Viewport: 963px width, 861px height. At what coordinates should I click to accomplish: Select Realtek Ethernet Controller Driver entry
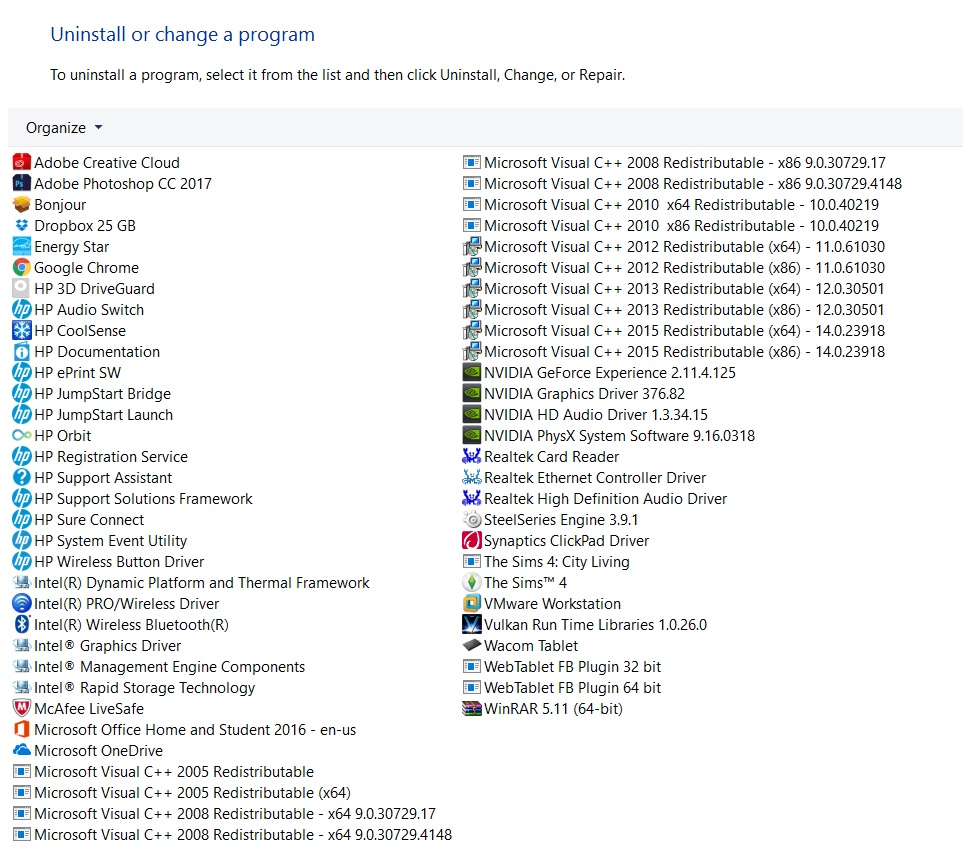coord(584,477)
